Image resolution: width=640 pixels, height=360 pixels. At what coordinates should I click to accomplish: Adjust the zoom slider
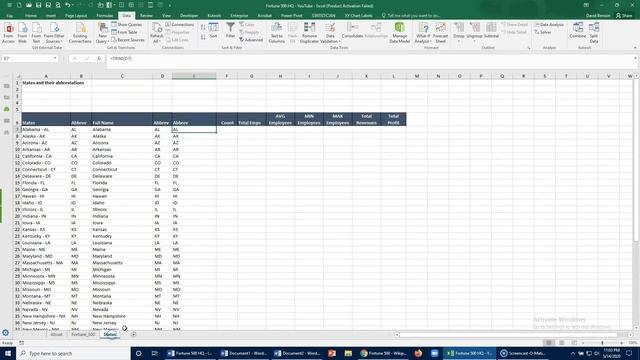602,343
